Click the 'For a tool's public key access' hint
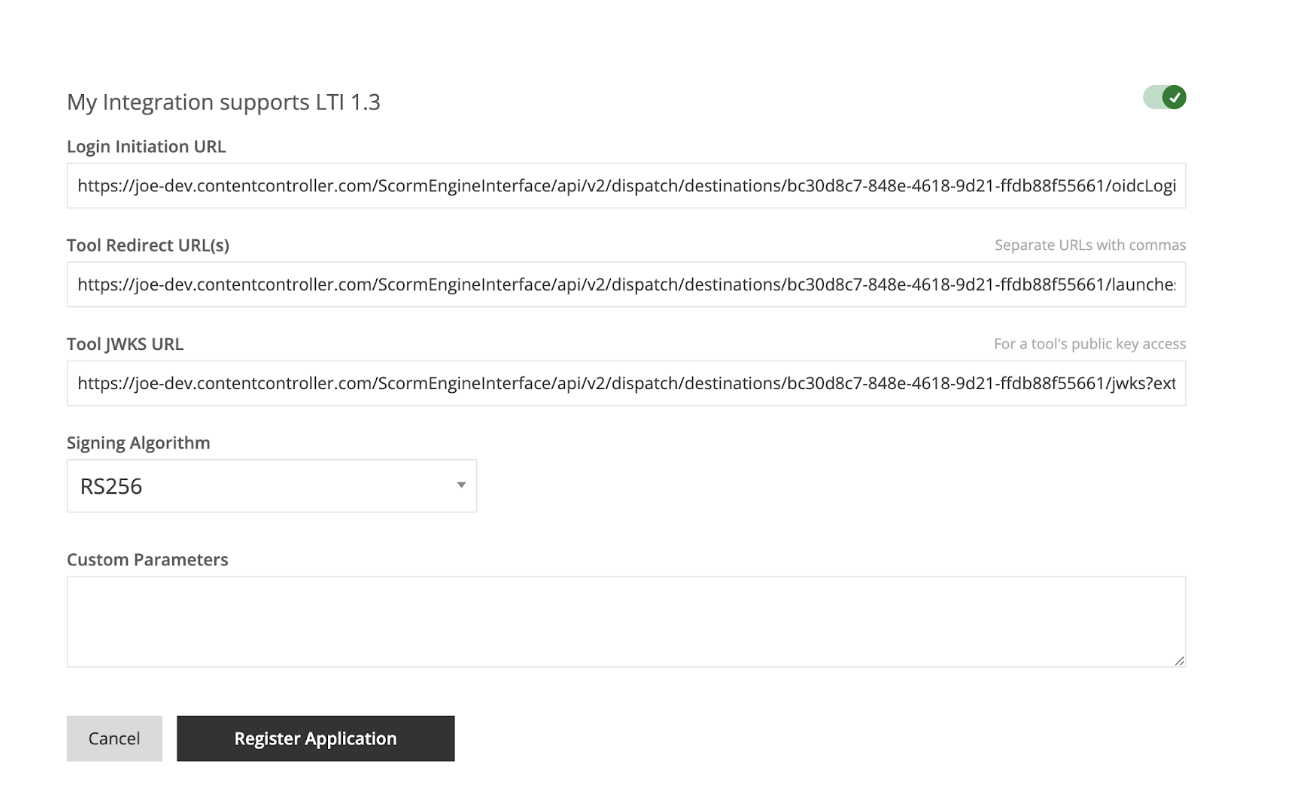 (1090, 344)
